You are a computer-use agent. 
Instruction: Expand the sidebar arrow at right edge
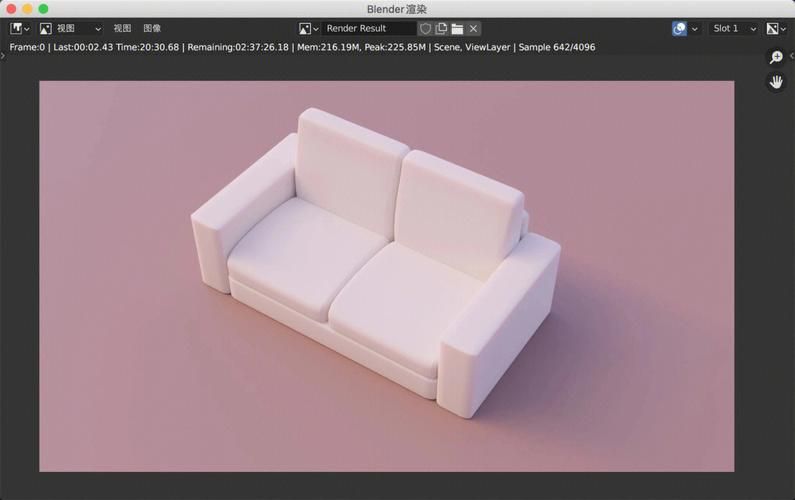(x=792, y=56)
